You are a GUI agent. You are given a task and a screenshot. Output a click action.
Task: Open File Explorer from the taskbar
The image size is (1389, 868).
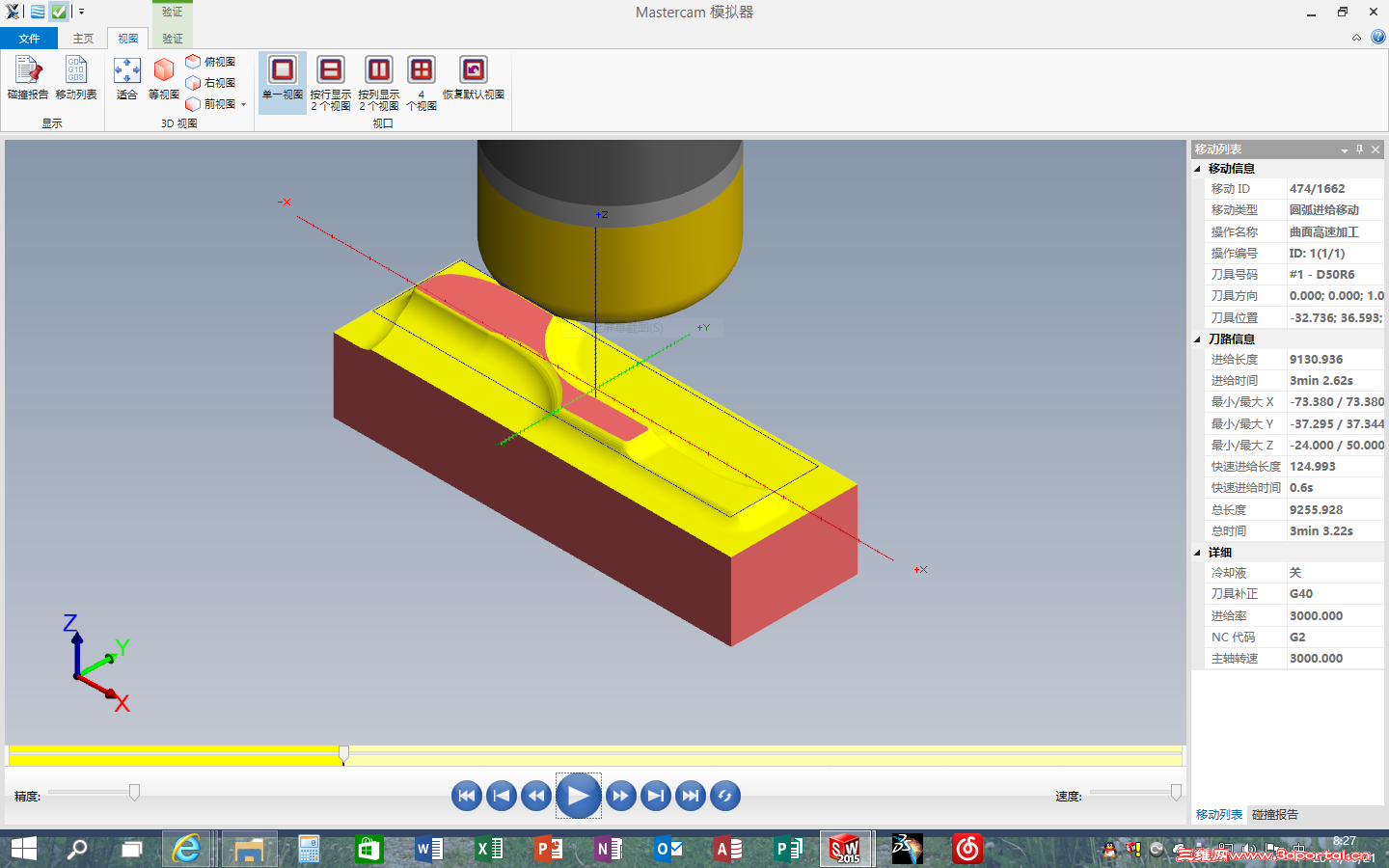point(249,849)
